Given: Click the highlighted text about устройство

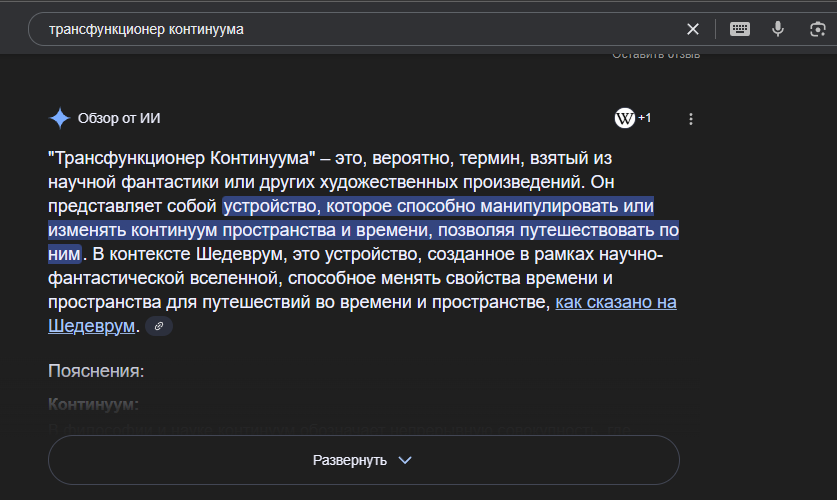Looking at the screenshot, I should tap(364, 230).
